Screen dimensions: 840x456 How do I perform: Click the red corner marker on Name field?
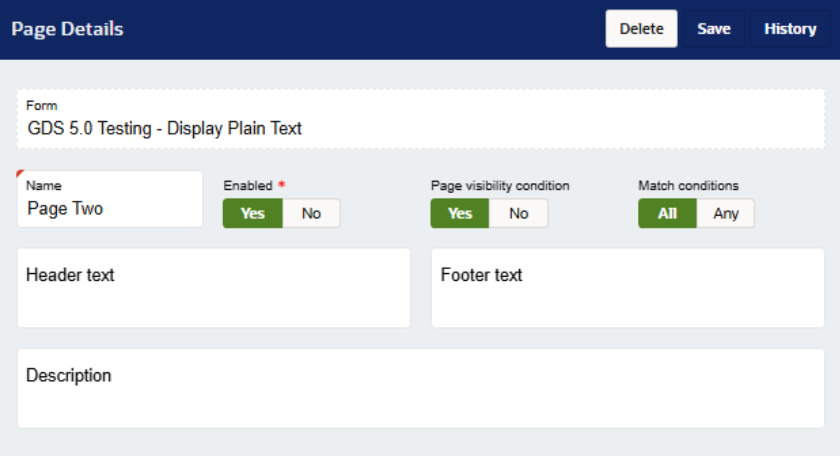pyautogui.click(x=21, y=175)
